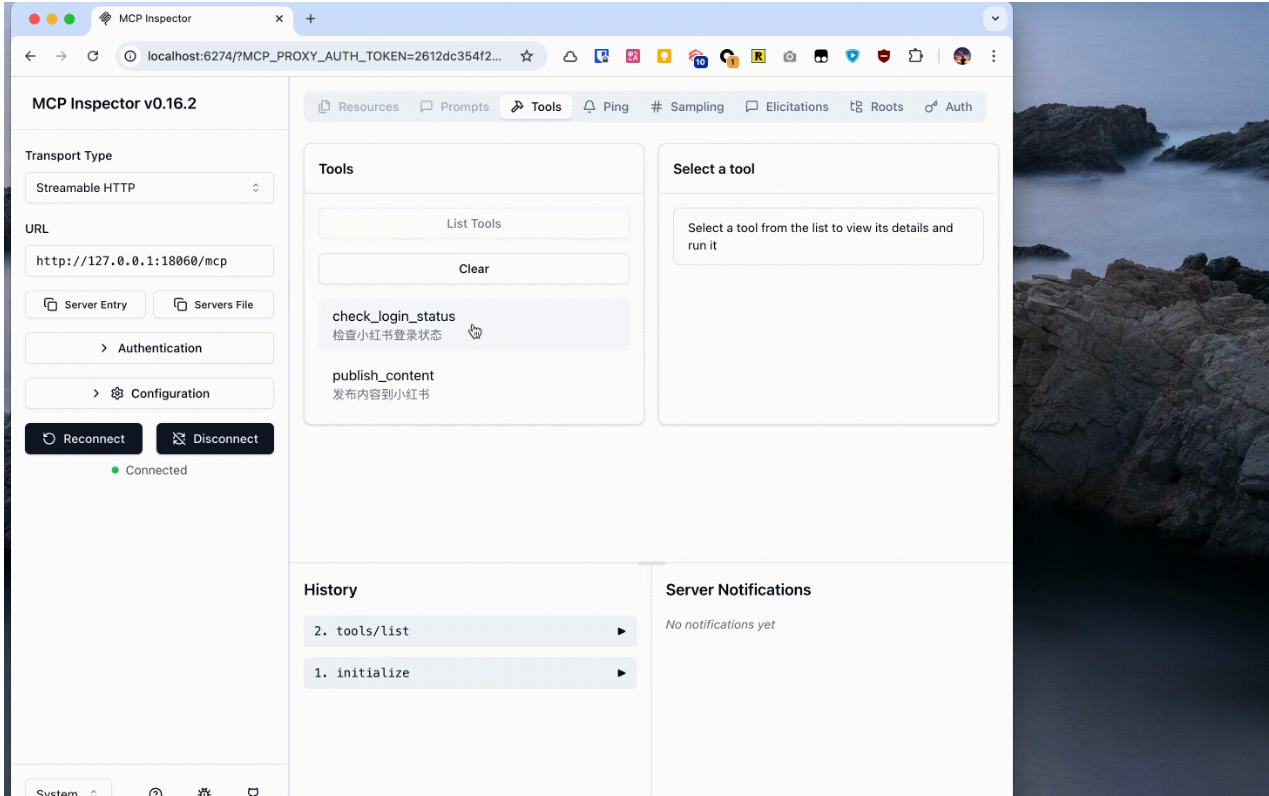
Task: Click the panel resize handle above History
Action: (651, 563)
